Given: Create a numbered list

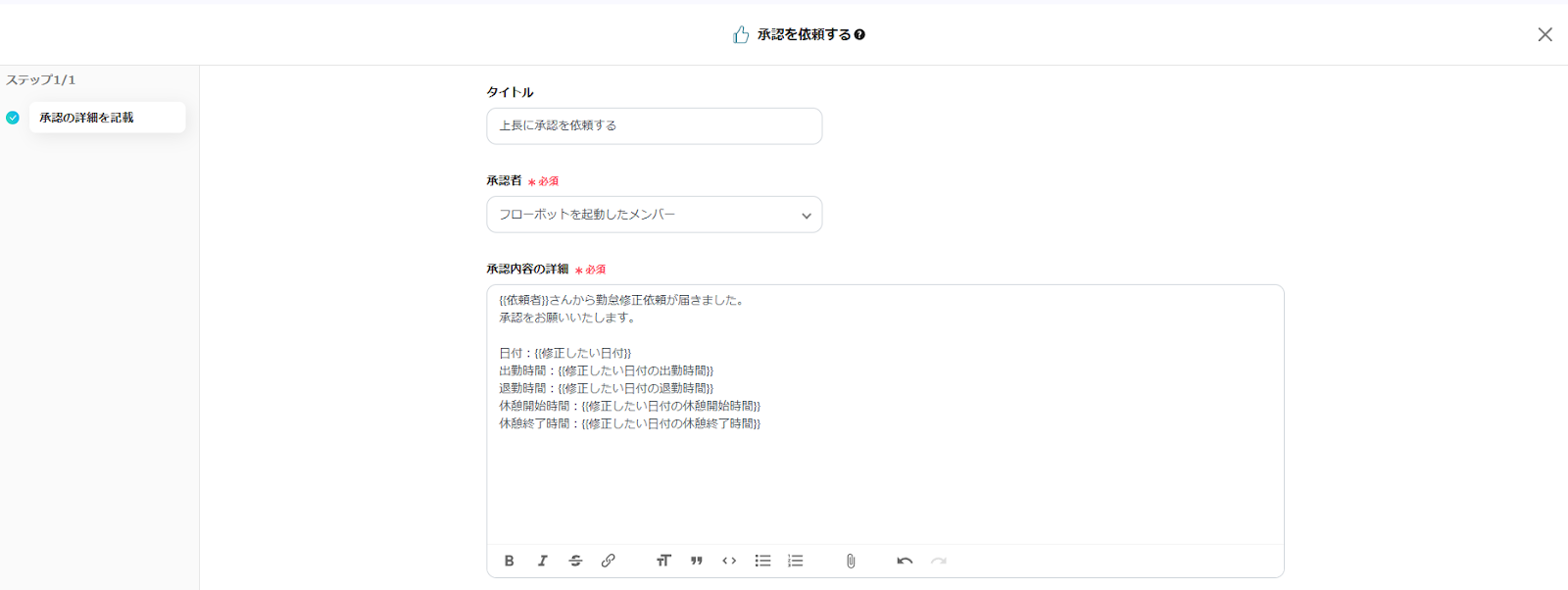Looking at the screenshot, I should (796, 561).
